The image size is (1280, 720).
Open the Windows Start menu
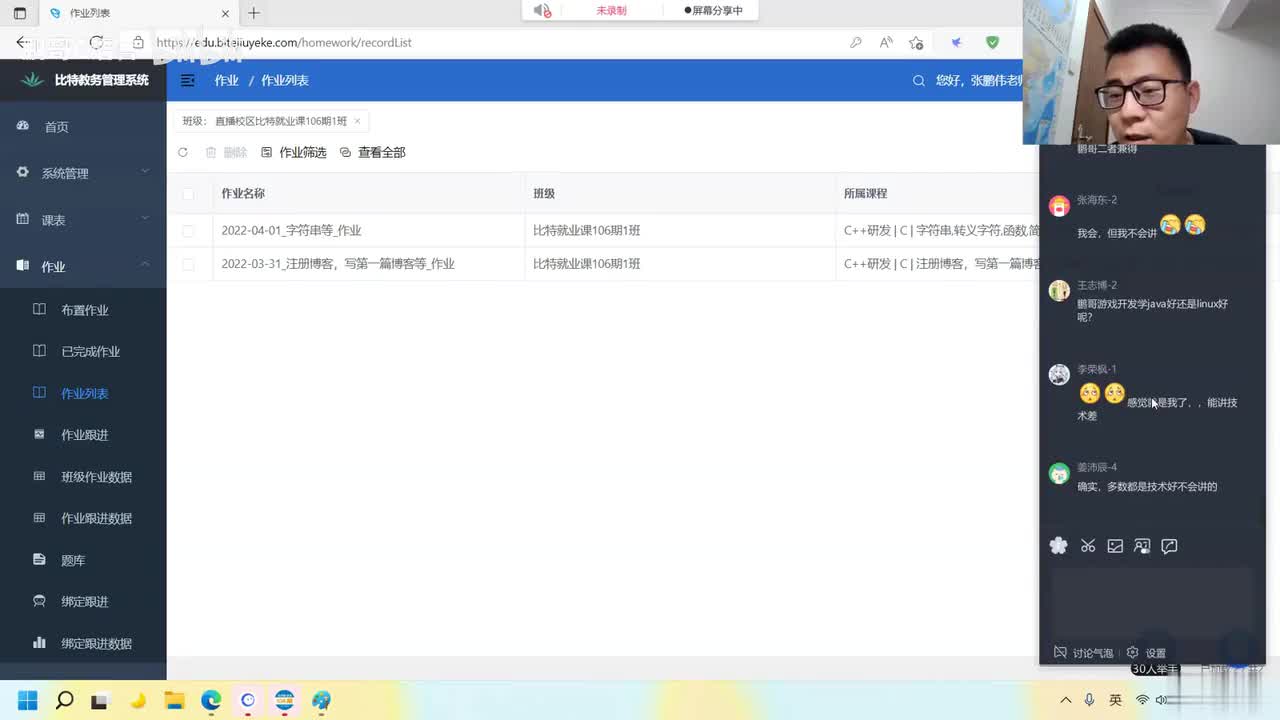click(x=27, y=700)
